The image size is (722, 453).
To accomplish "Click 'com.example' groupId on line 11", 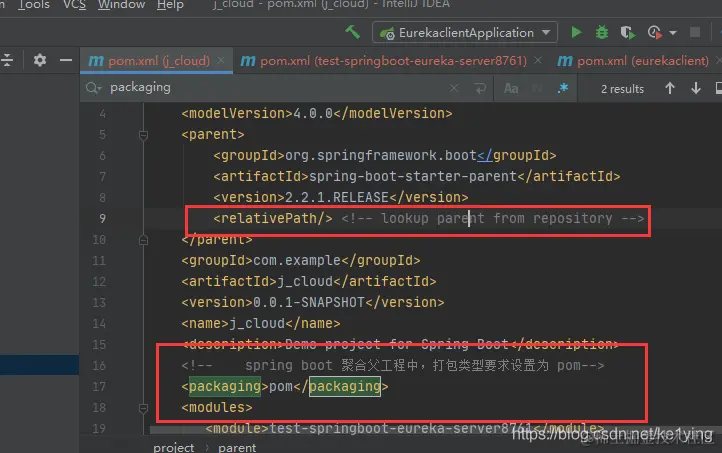I will tap(297, 261).
